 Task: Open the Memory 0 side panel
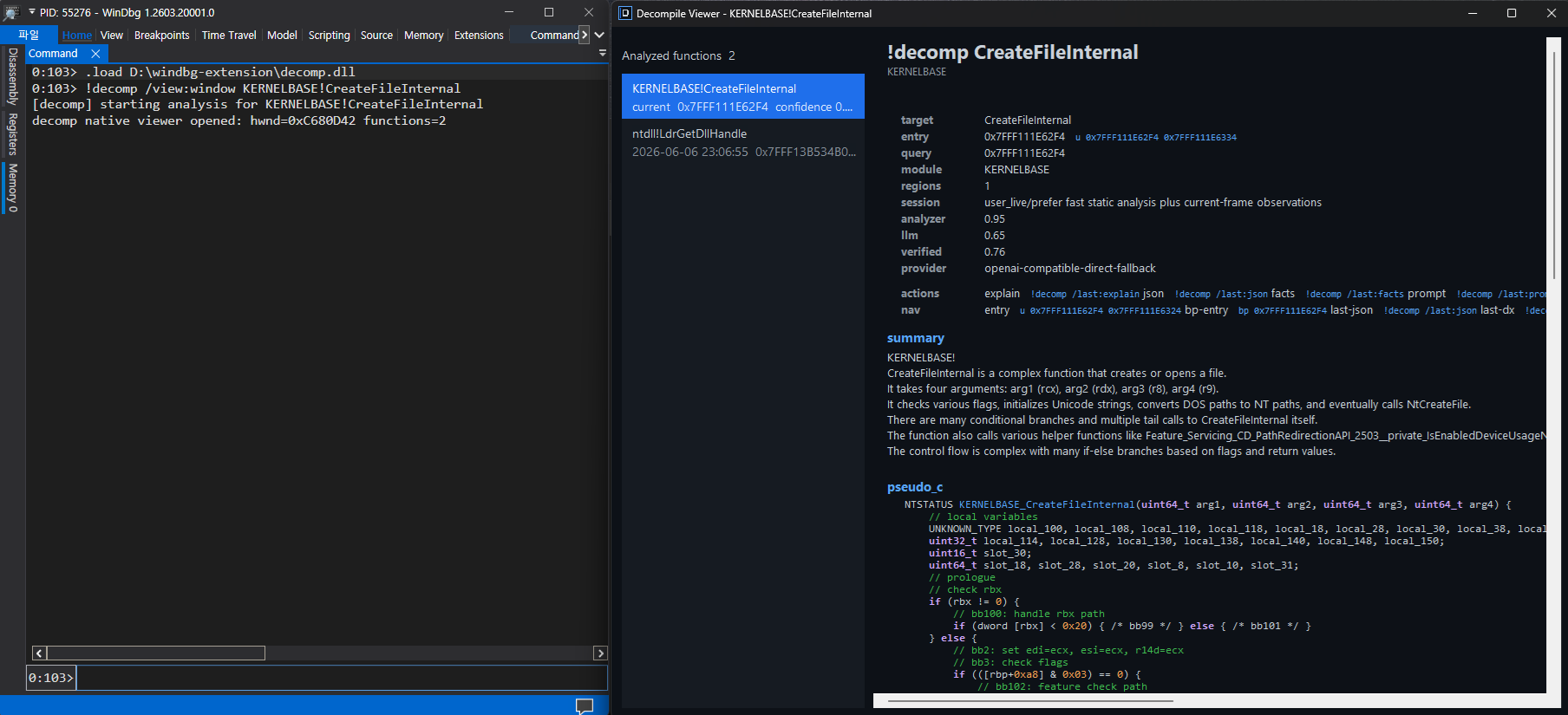(12, 187)
